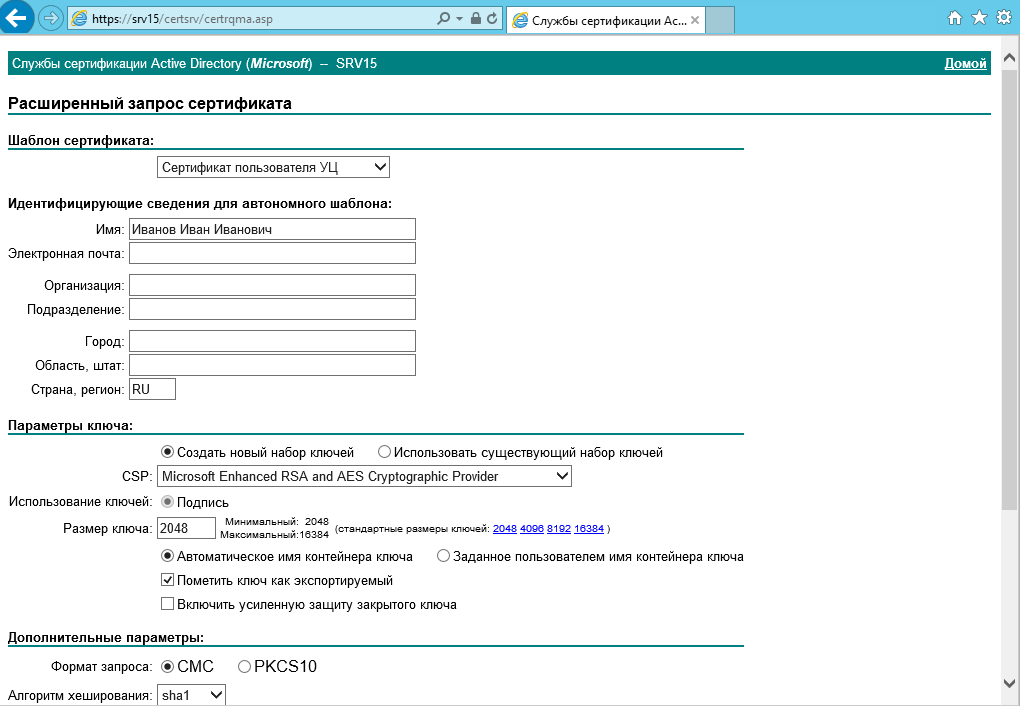Click the Internet Explorer page icon in address bar
Viewport: 1020px width, 706px height.
click(x=79, y=18)
